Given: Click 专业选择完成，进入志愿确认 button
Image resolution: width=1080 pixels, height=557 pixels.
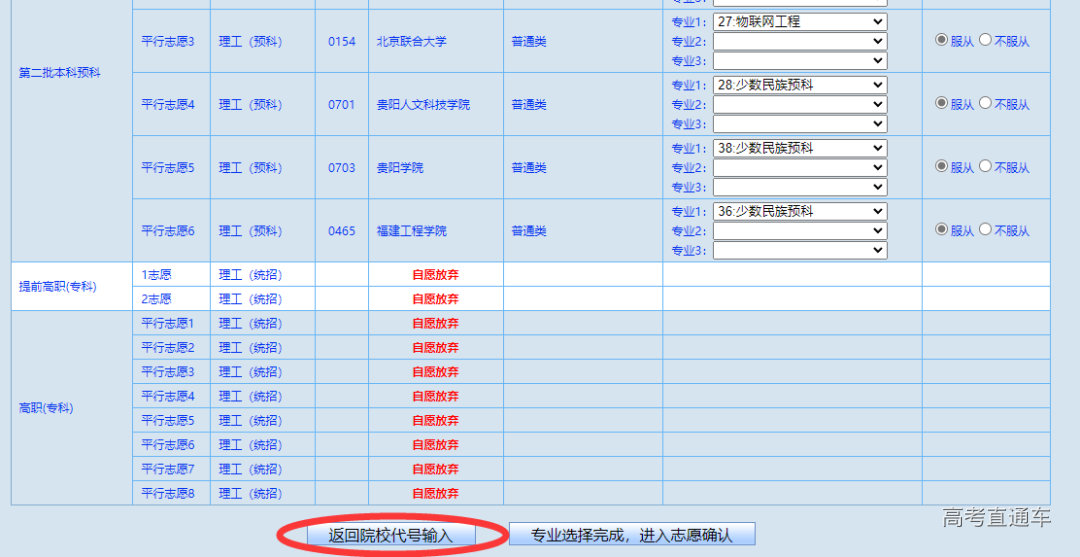Looking at the screenshot, I should pyautogui.click(x=631, y=535).
